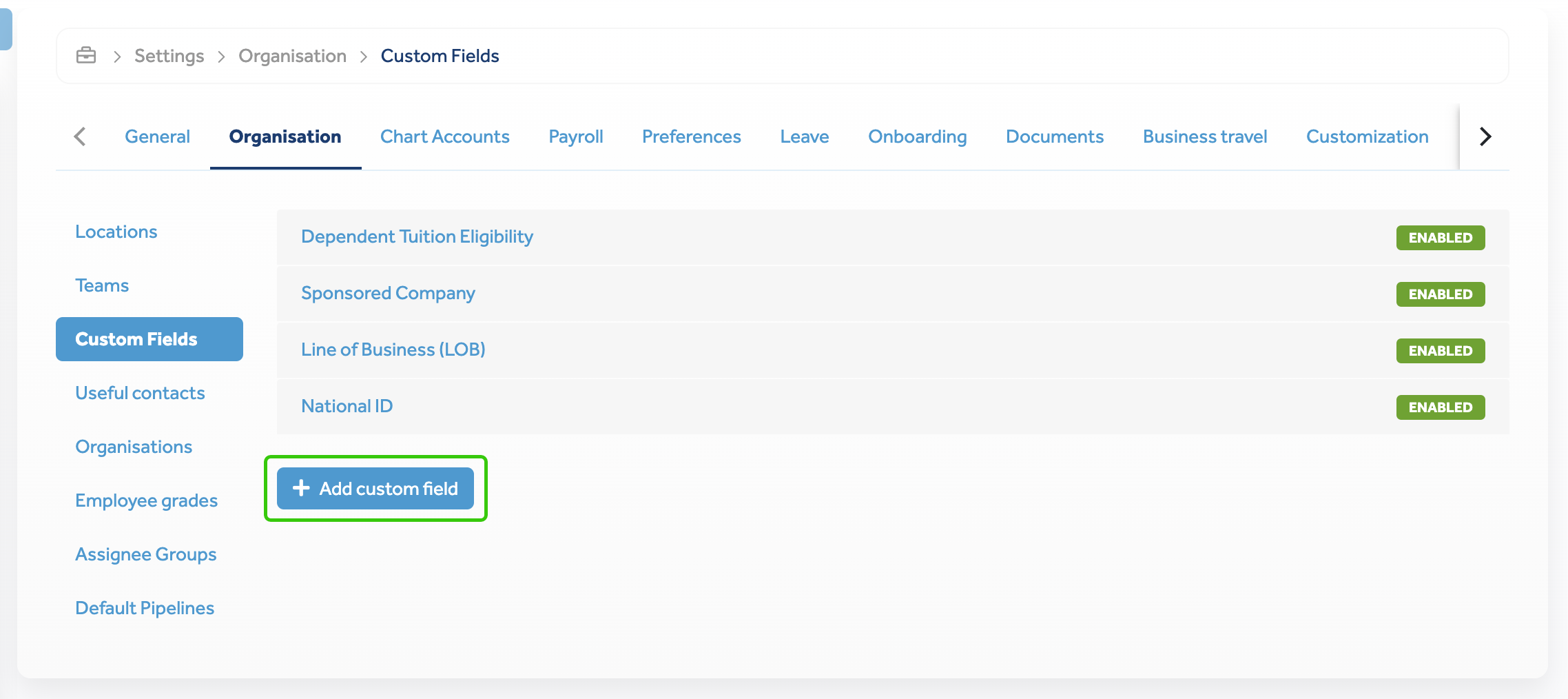Select the Customization tab

click(1367, 136)
